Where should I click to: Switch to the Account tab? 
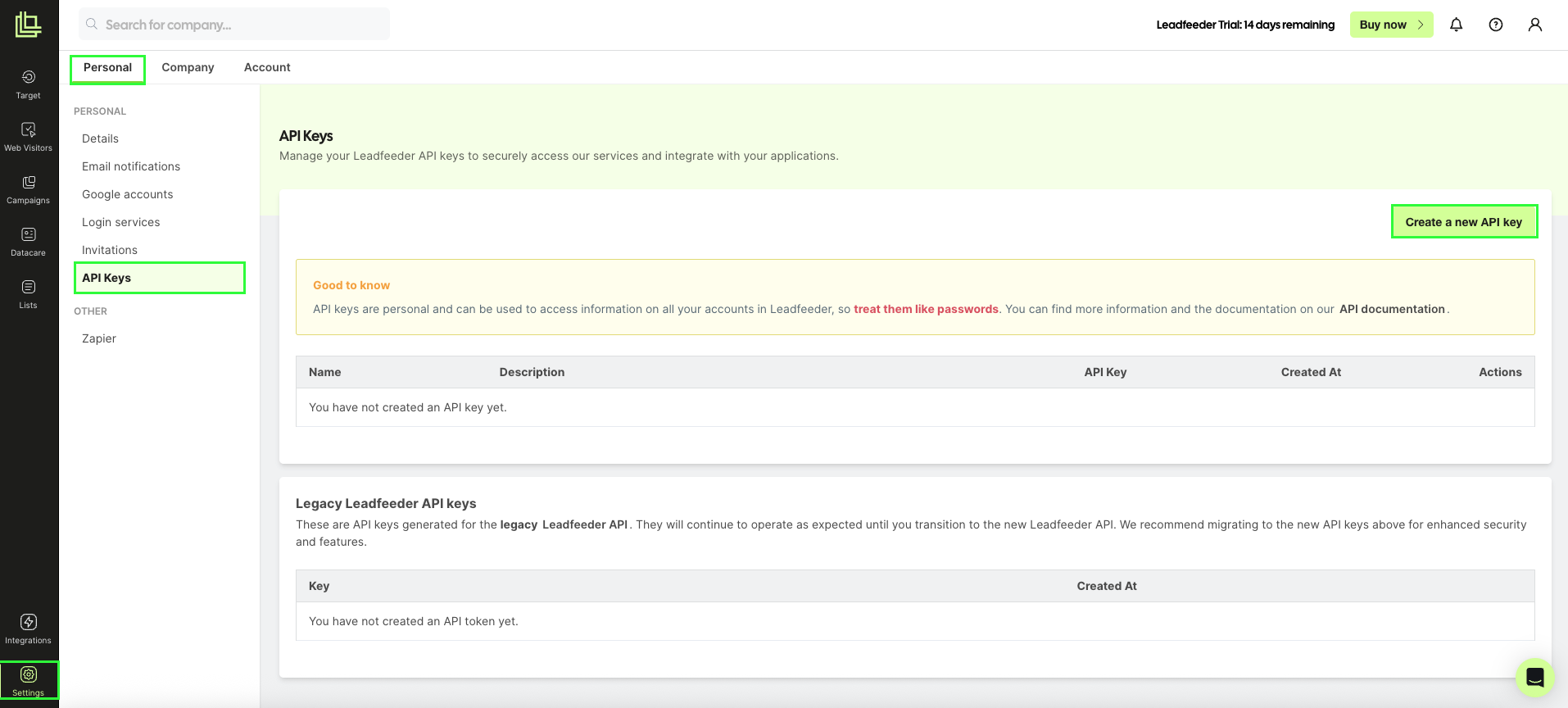(x=267, y=68)
